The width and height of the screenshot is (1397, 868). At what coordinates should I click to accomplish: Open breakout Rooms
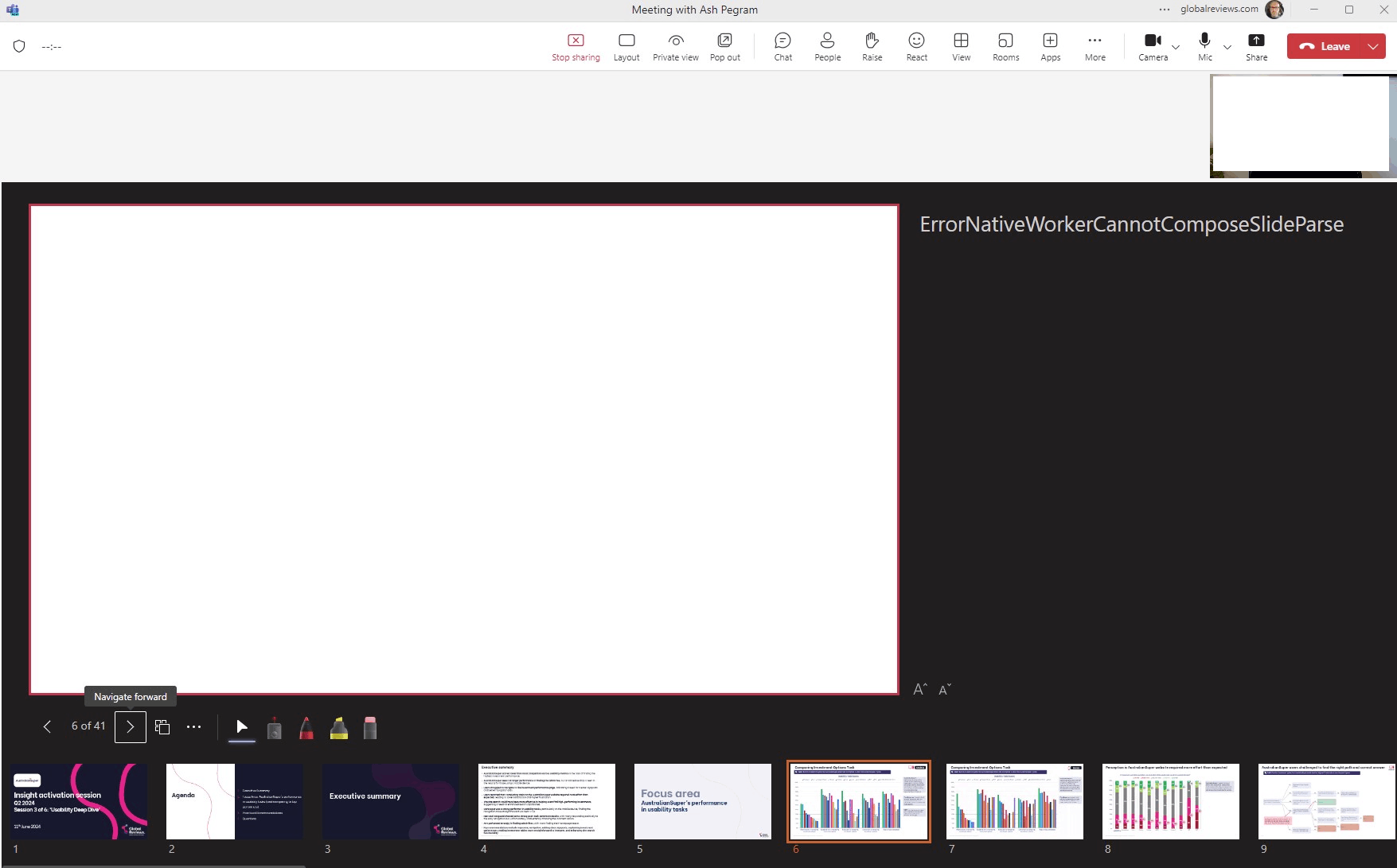click(1006, 47)
